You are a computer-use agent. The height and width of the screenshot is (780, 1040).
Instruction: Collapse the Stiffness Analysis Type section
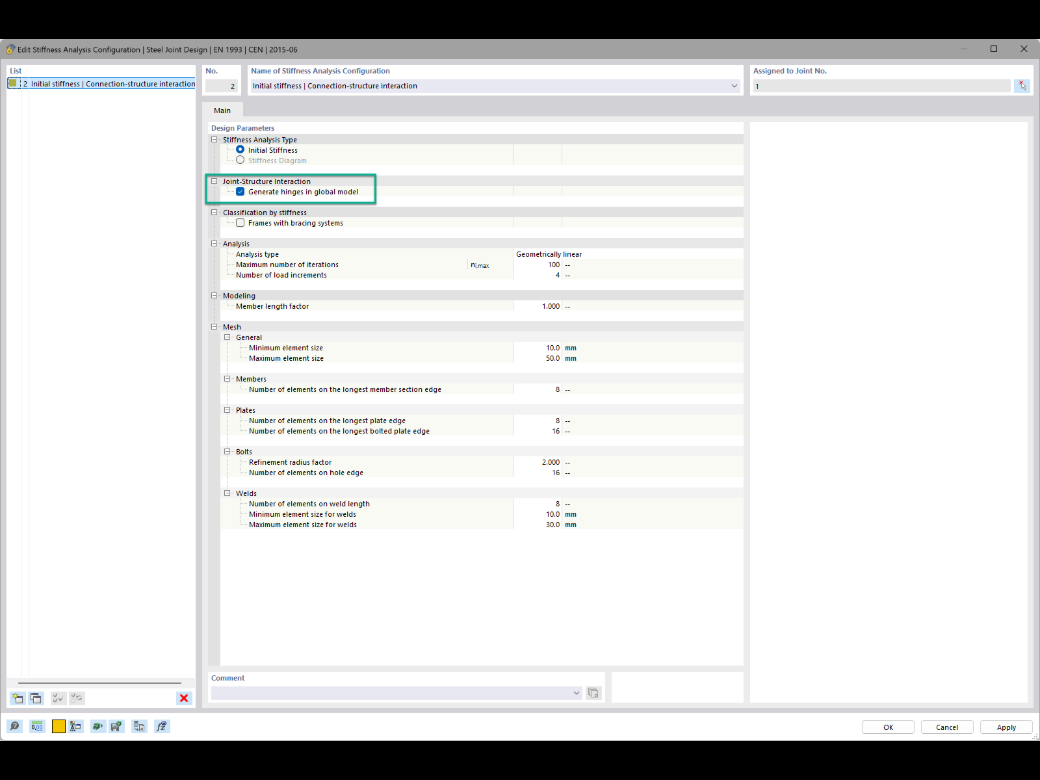click(214, 139)
